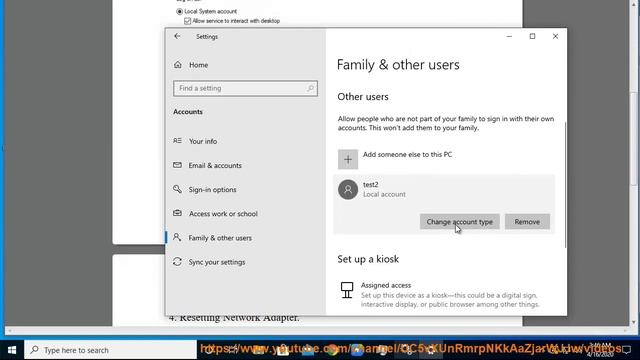Screen dimensions: 640x360
Task: Click Change account type button
Action: click(x=460, y=222)
